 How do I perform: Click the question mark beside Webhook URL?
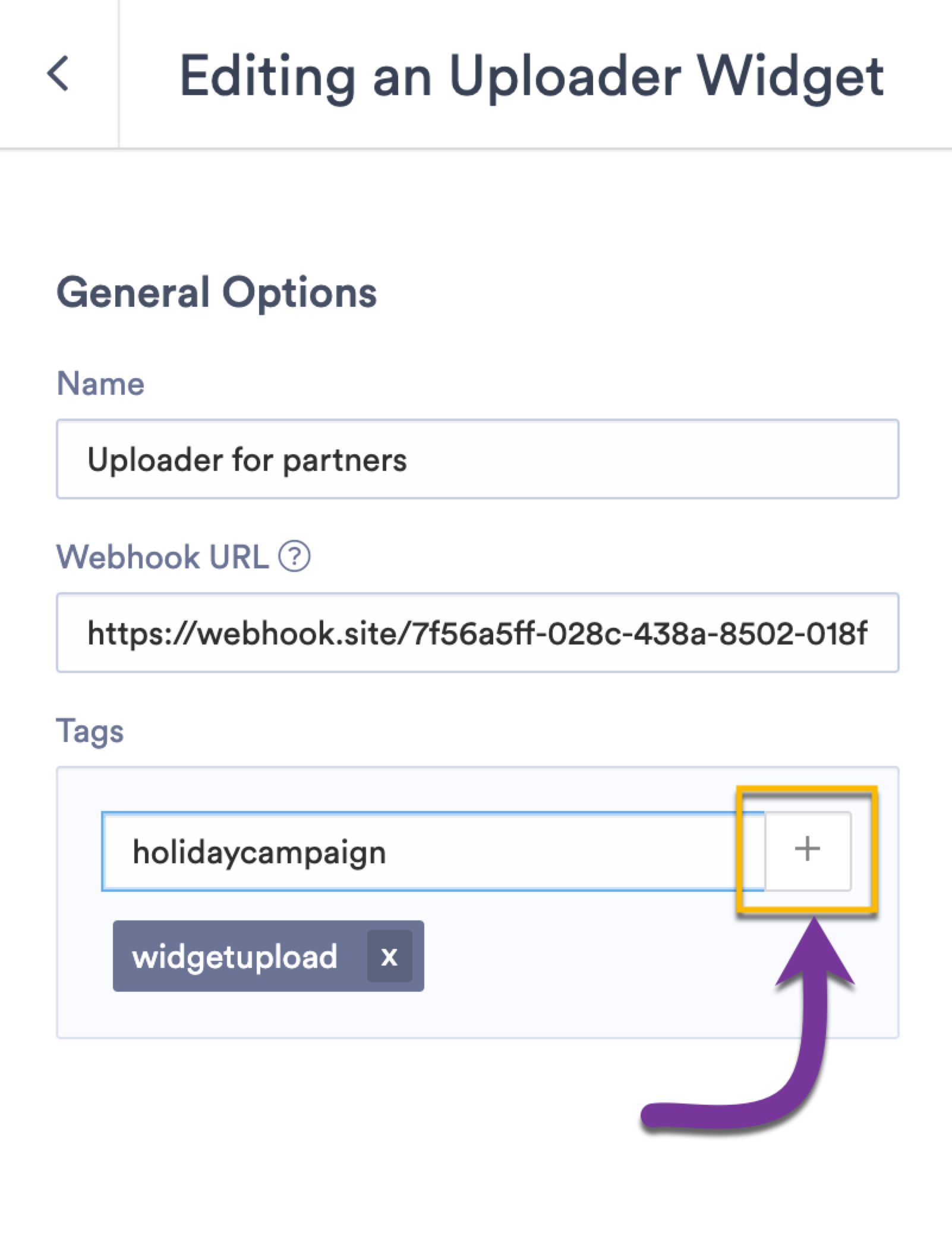pyautogui.click(x=295, y=558)
